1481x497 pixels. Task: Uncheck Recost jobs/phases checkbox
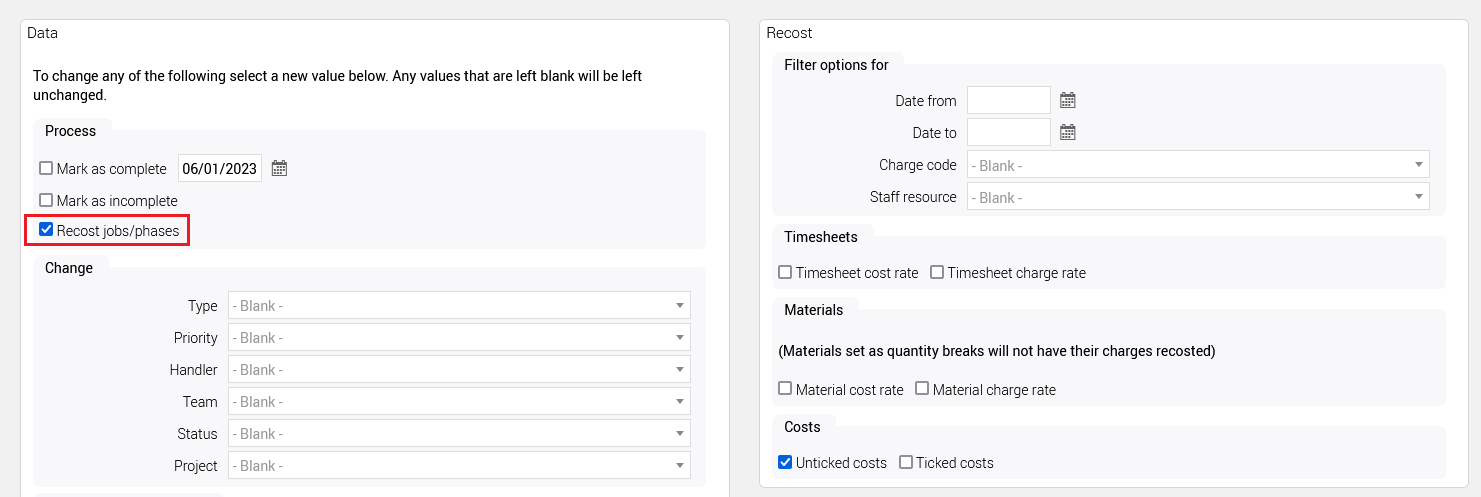click(x=46, y=230)
